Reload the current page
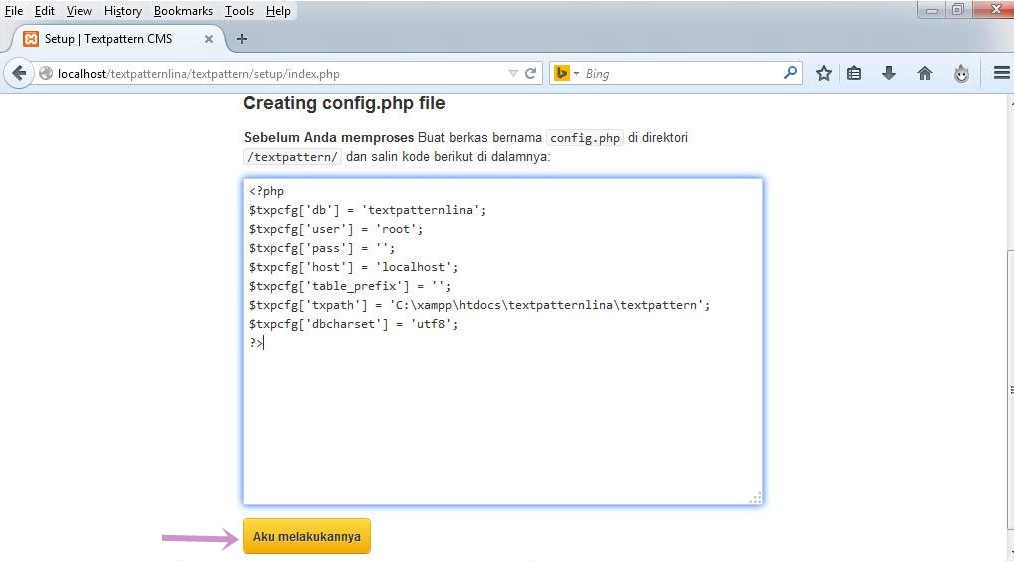The height and width of the screenshot is (561, 1014). 531,73
